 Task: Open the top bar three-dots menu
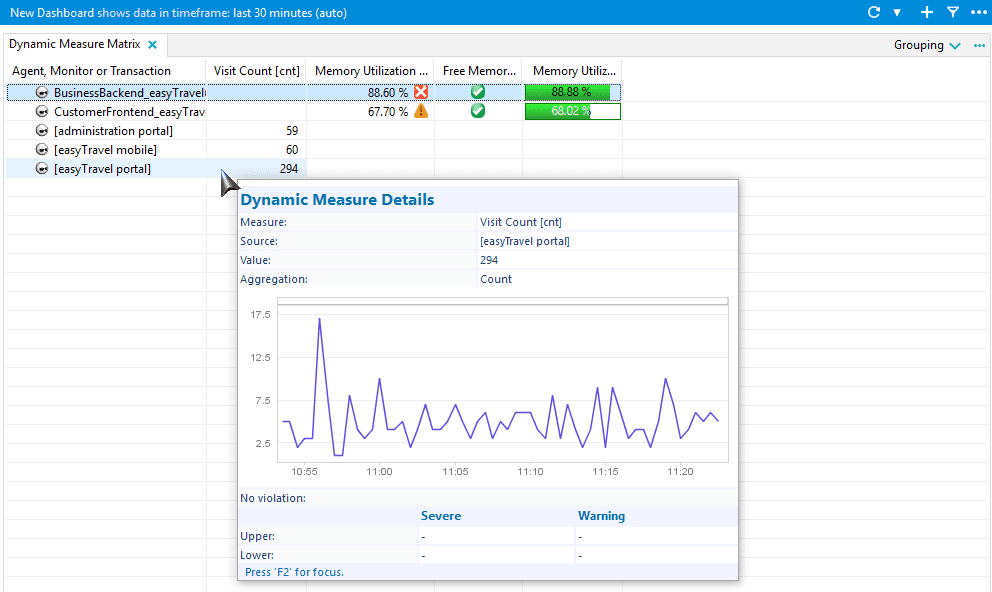979,13
